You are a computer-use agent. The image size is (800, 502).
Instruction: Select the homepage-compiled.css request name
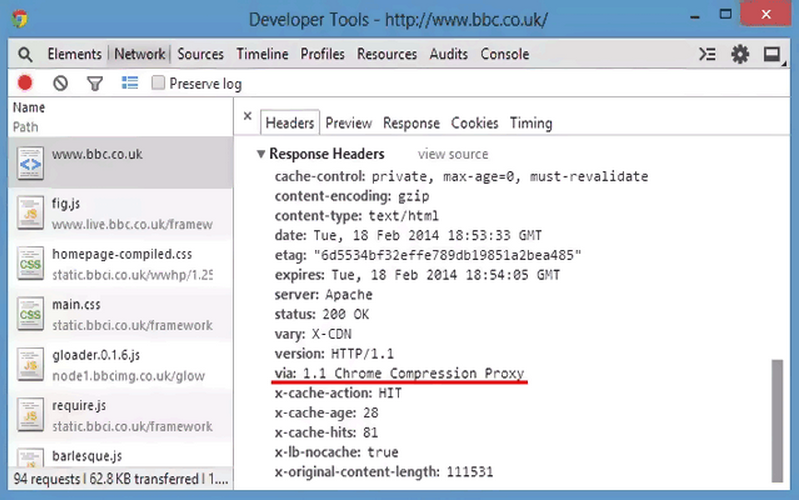(x=122, y=254)
